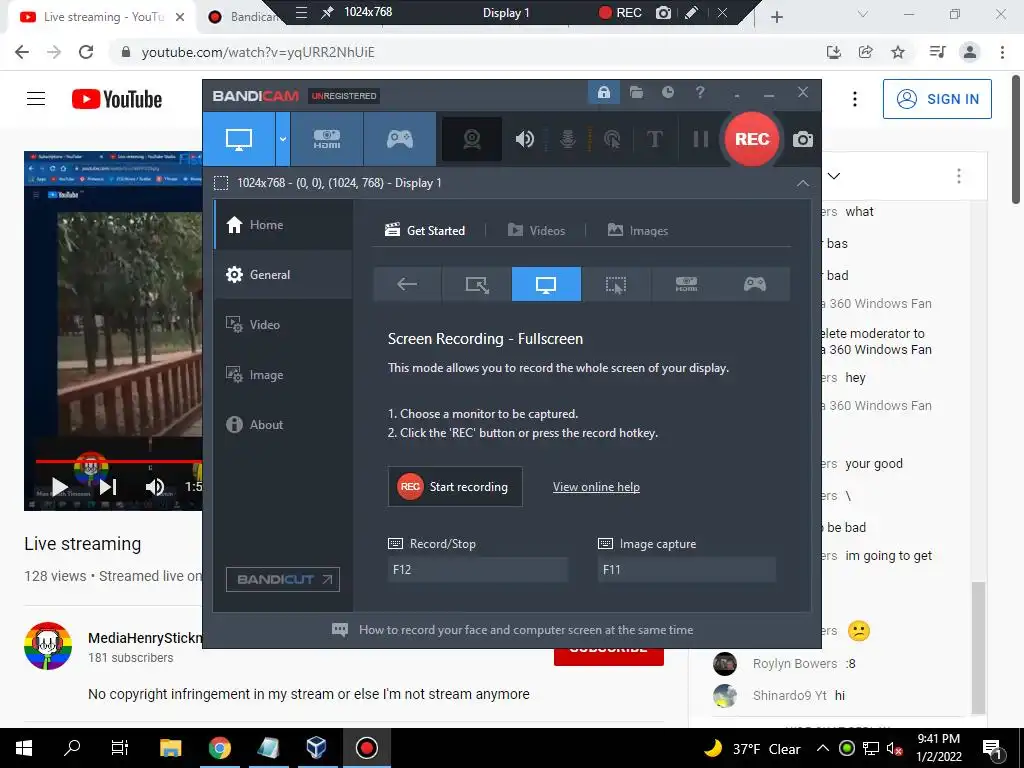Click the Start recording button

pos(455,487)
